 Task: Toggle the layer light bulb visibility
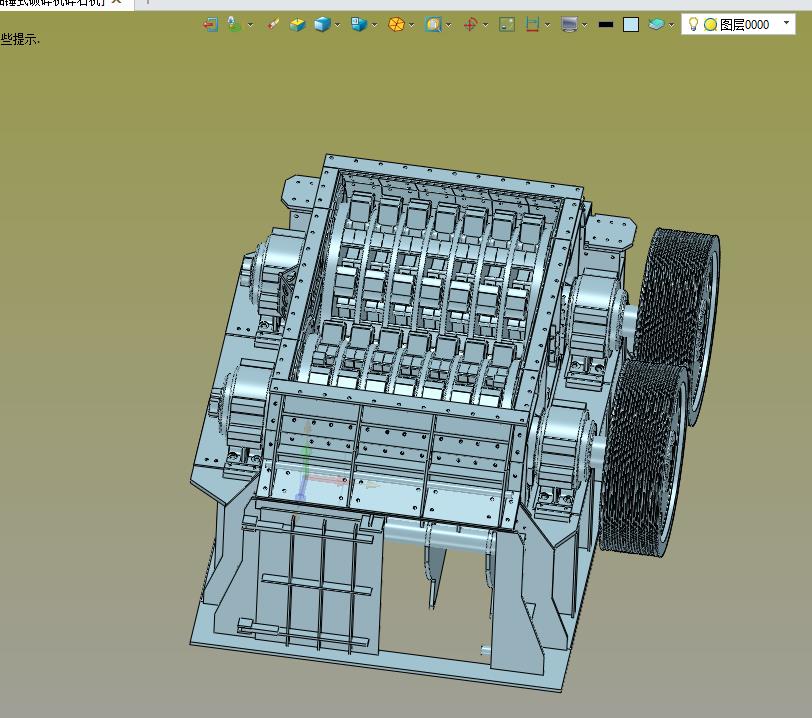(693, 24)
